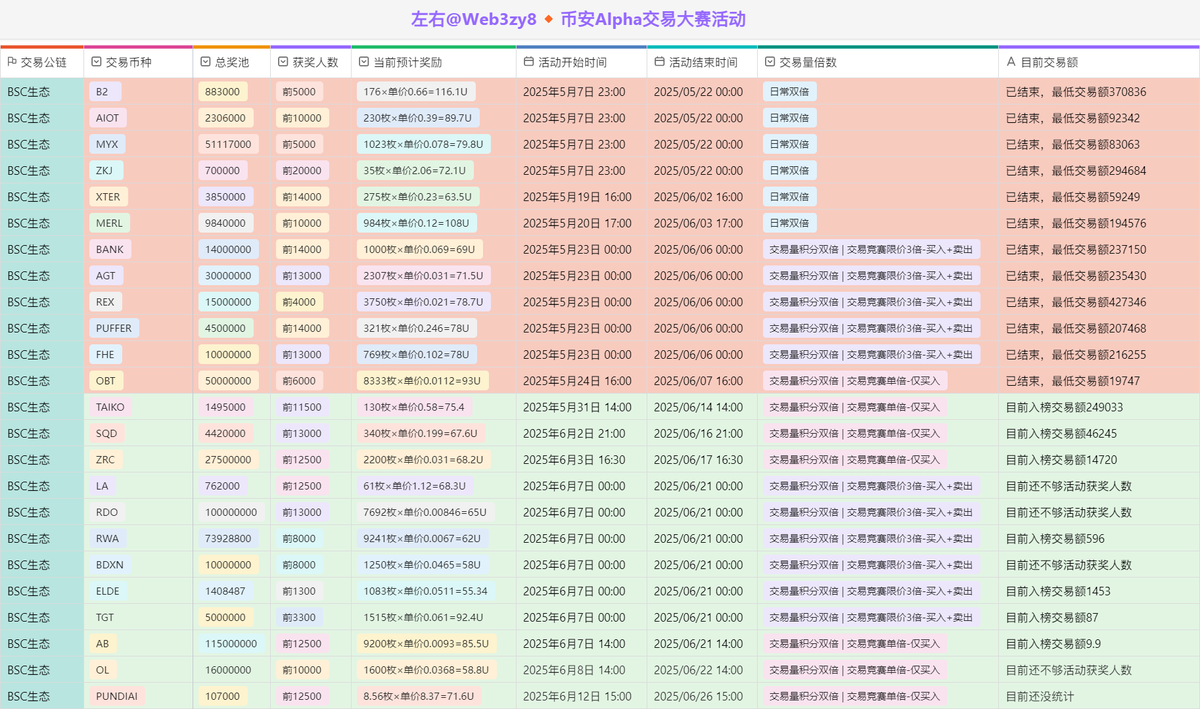Click the icon beside 当前预计奖励 header

click(364, 62)
